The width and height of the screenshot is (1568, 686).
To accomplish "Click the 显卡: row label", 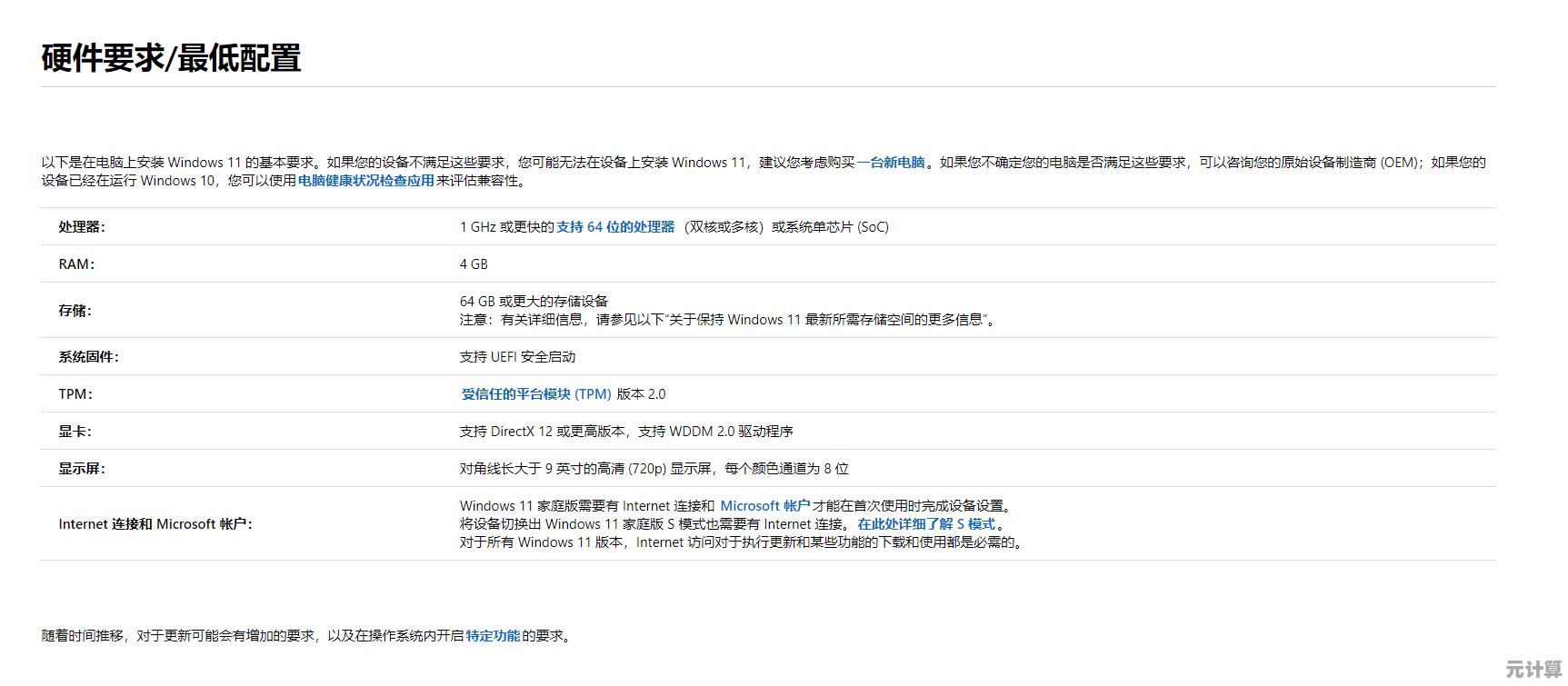I will pyautogui.click(x=75, y=432).
